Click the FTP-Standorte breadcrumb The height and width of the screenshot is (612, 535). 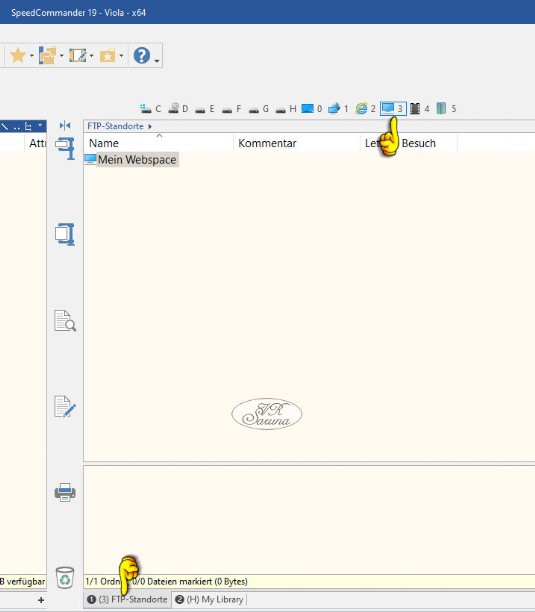click(115, 126)
